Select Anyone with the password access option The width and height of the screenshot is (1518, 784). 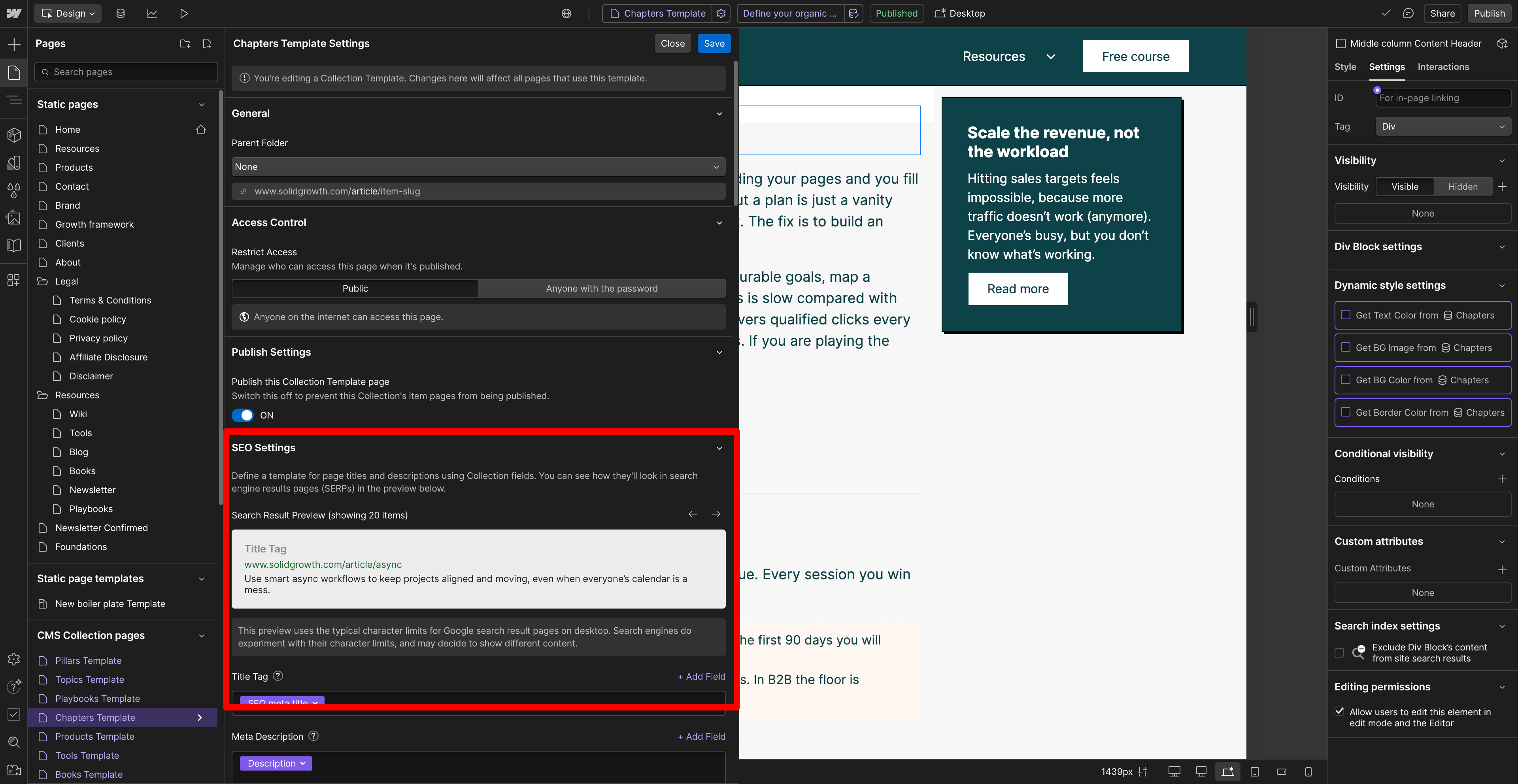coord(601,288)
